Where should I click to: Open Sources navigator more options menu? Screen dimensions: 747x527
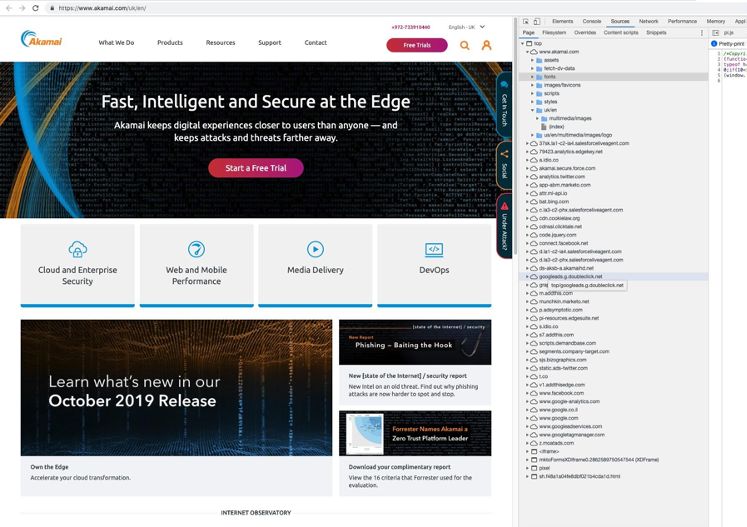702,33
